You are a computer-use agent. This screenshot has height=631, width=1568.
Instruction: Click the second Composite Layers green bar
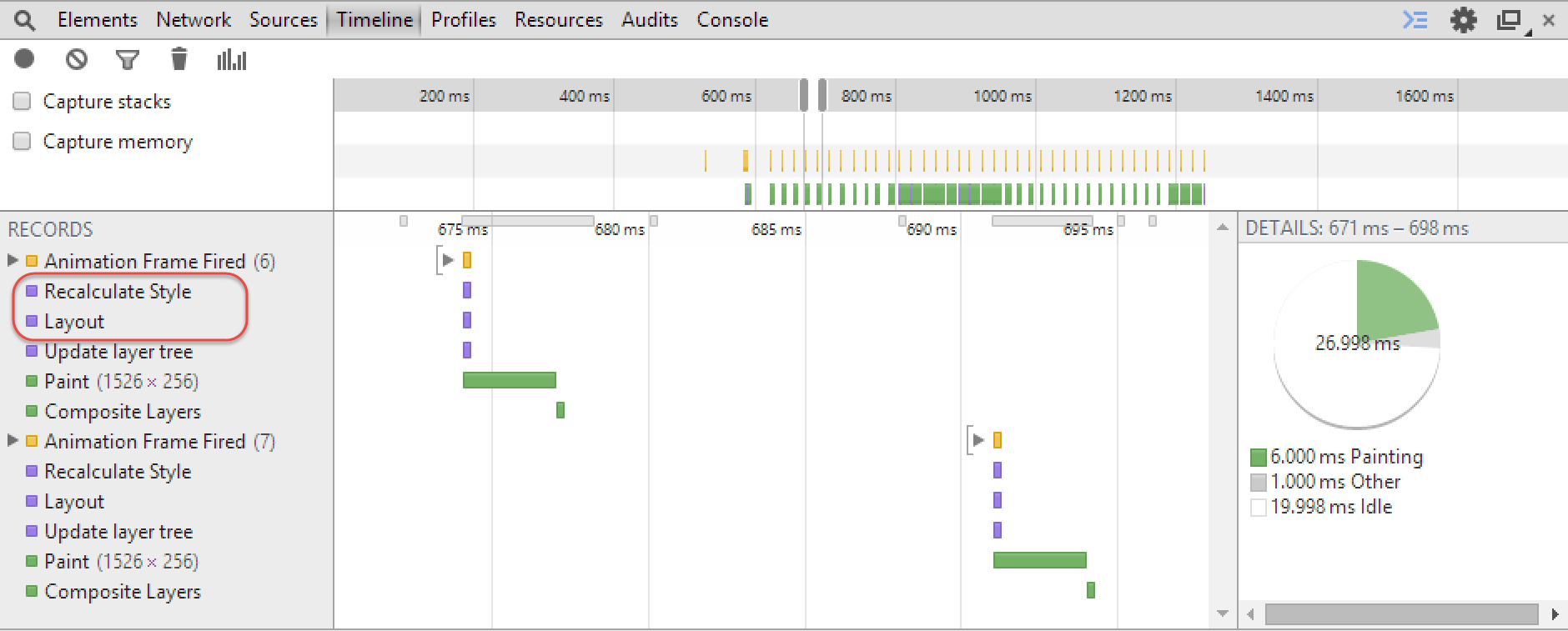point(1091,590)
